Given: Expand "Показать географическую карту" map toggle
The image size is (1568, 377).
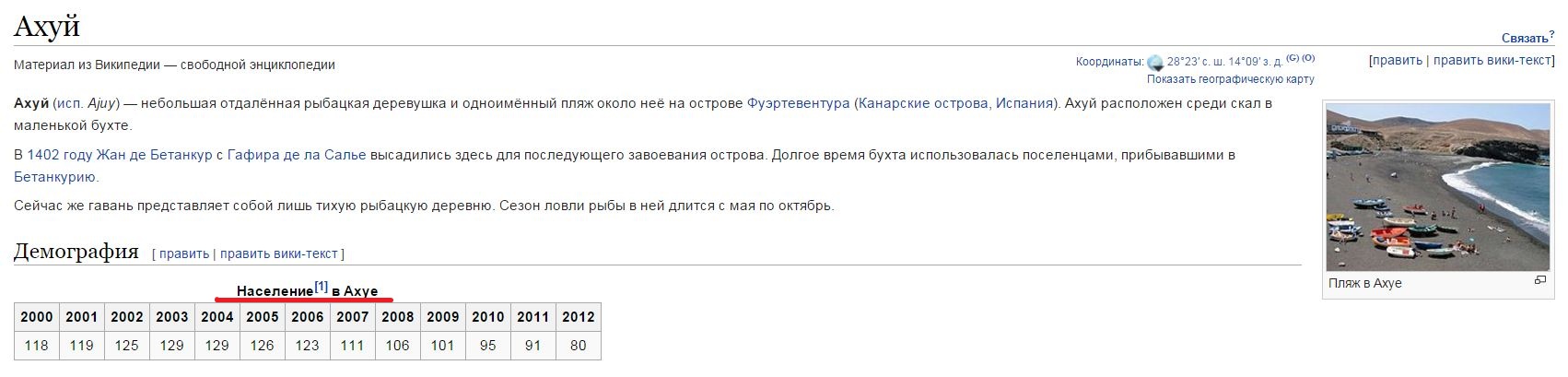Looking at the screenshot, I should coord(1230,79).
